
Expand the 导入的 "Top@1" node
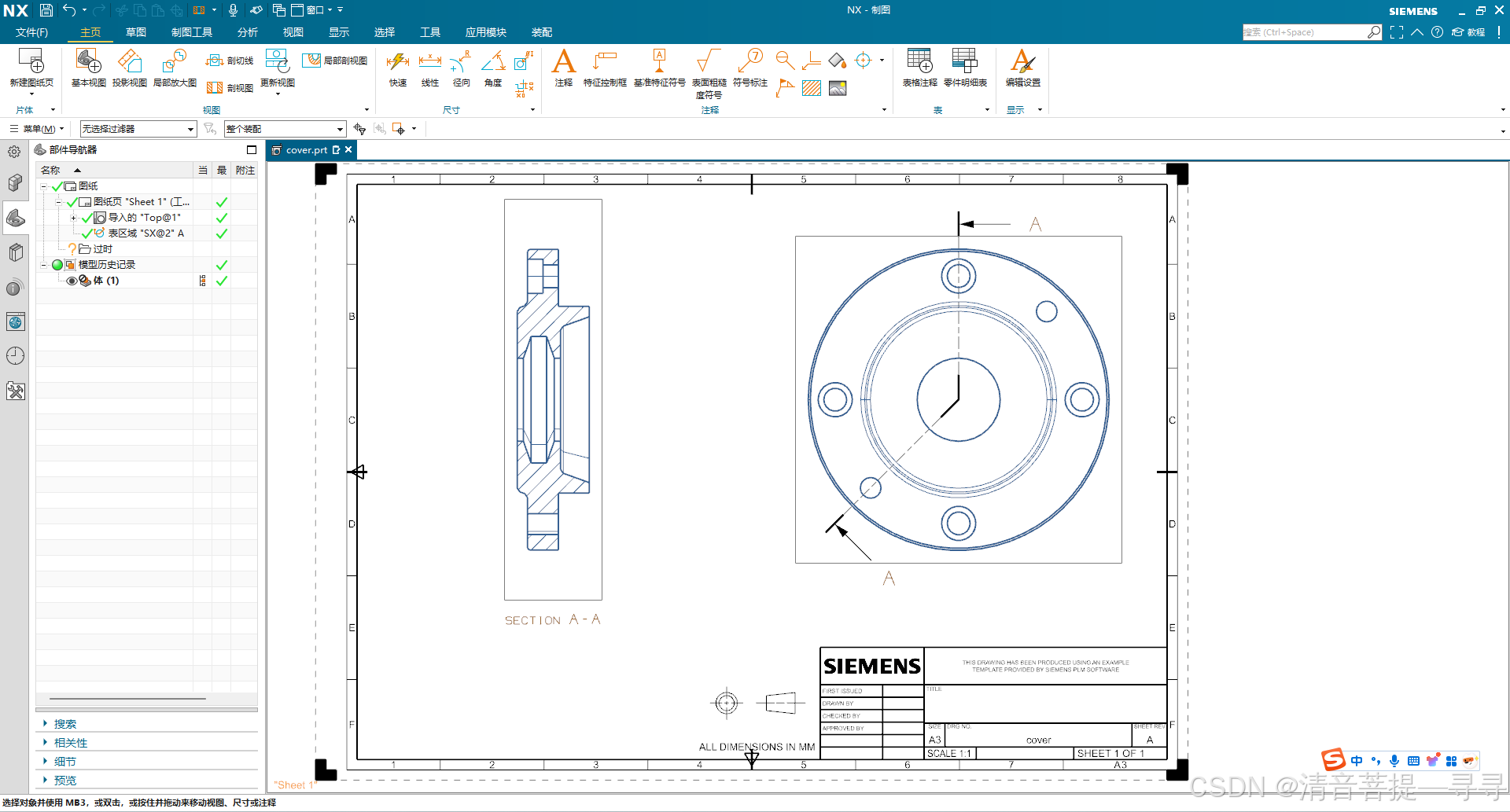[x=74, y=218]
